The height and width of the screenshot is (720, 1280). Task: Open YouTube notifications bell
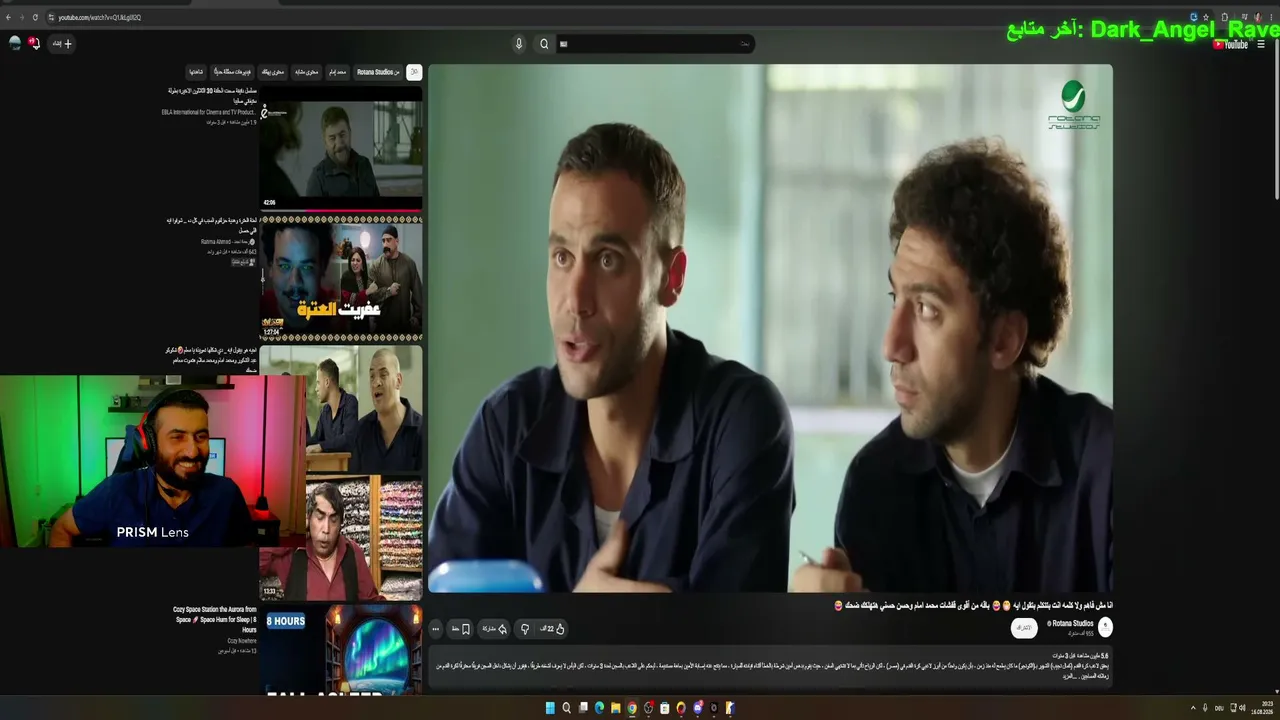[34, 43]
